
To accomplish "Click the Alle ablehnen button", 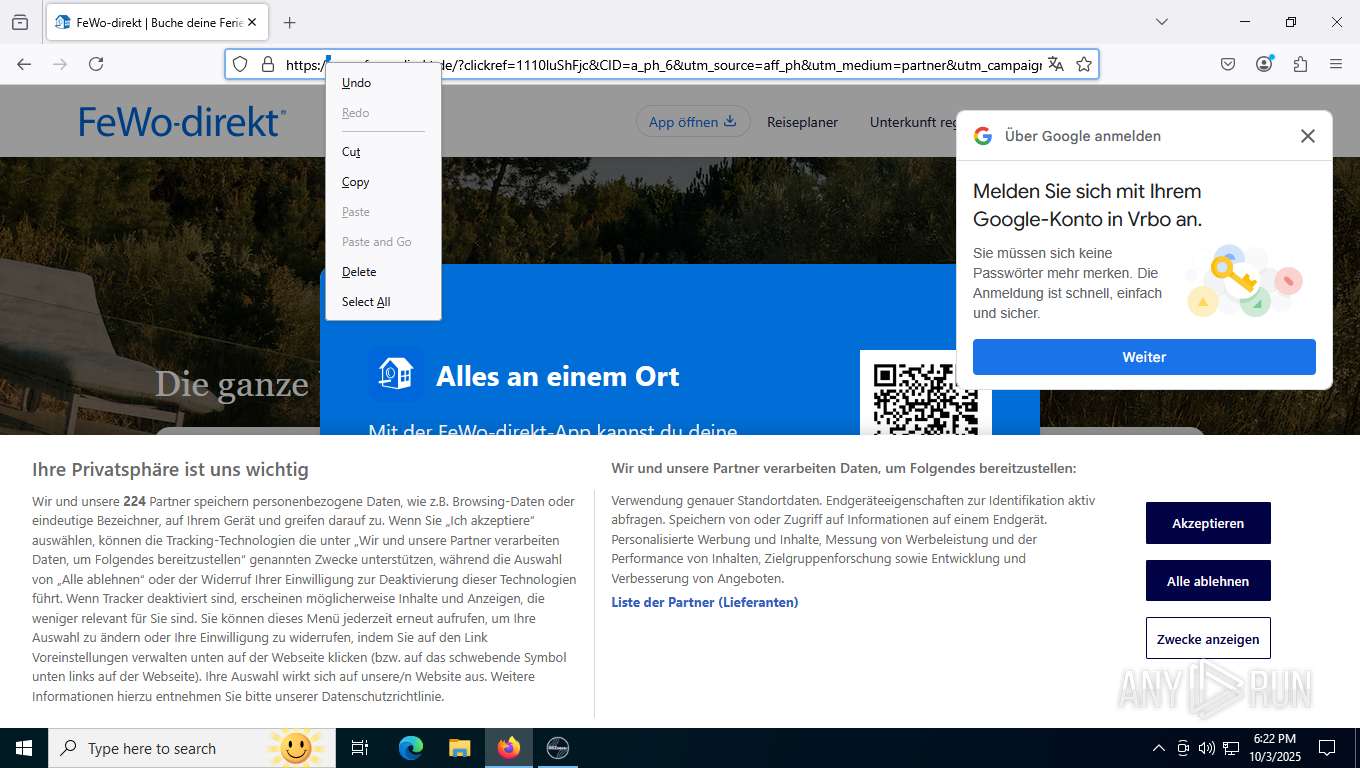I will coord(1208,581).
